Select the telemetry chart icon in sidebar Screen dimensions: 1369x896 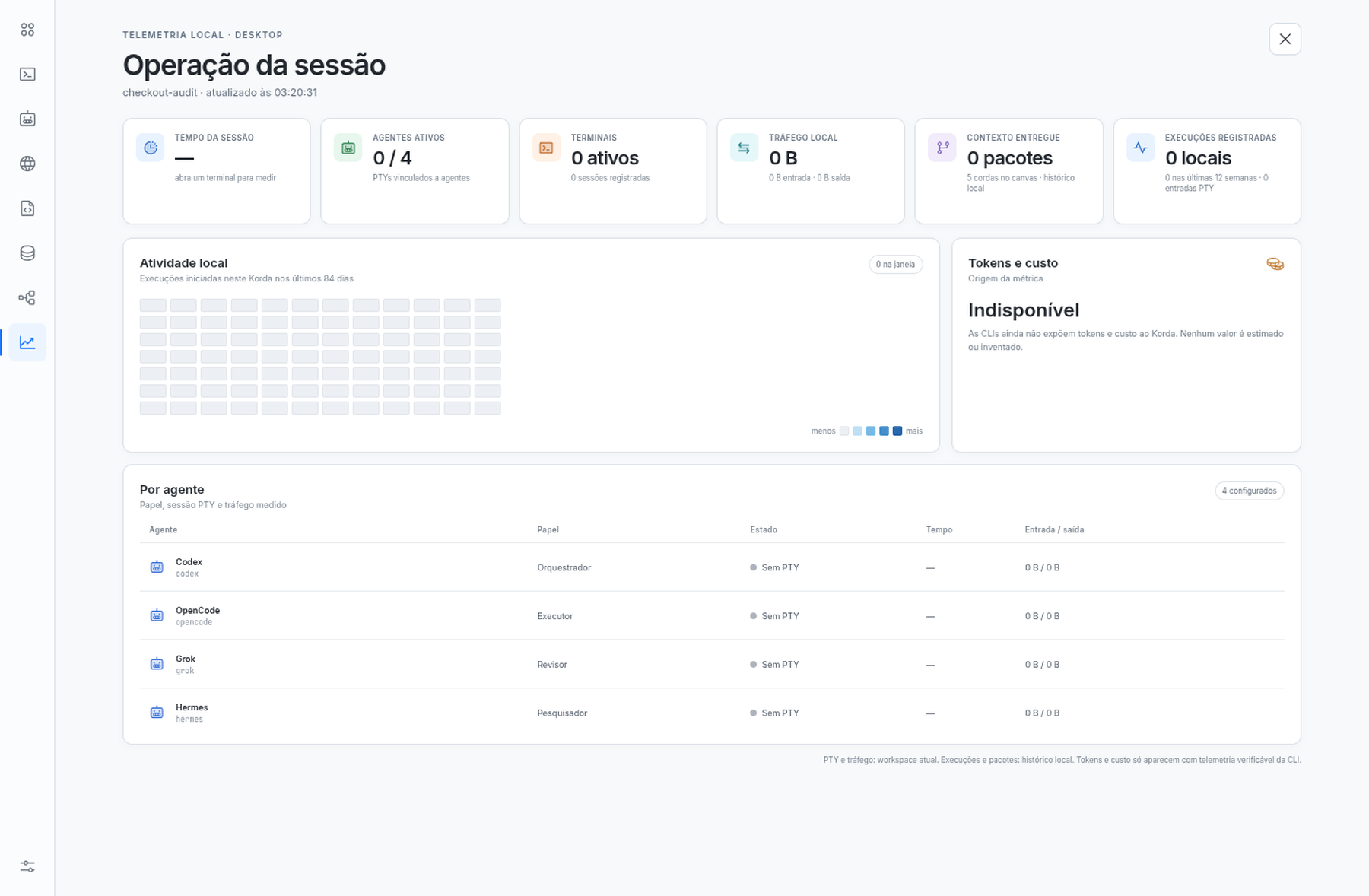click(x=27, y=342)
